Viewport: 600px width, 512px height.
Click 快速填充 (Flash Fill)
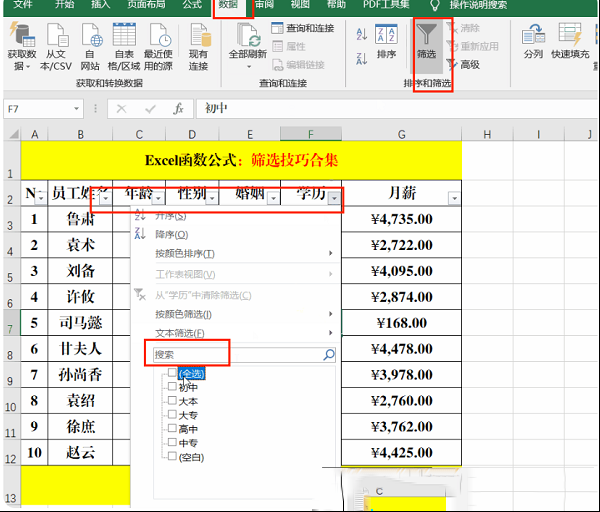[x=570, y=41]
